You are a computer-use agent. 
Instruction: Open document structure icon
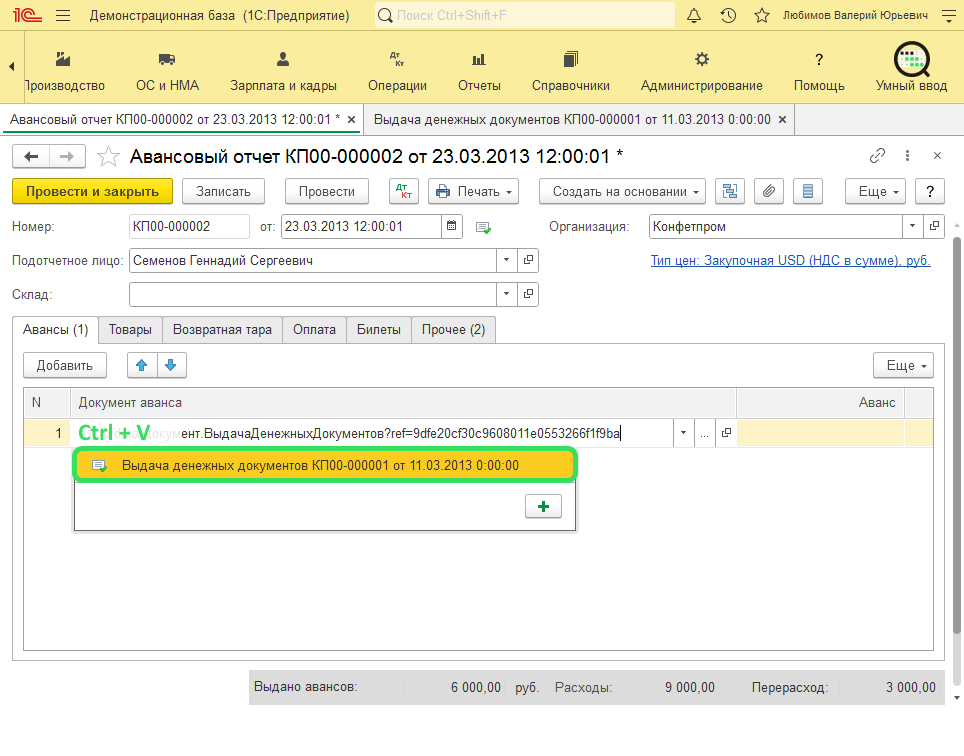(x=730, y=191)
